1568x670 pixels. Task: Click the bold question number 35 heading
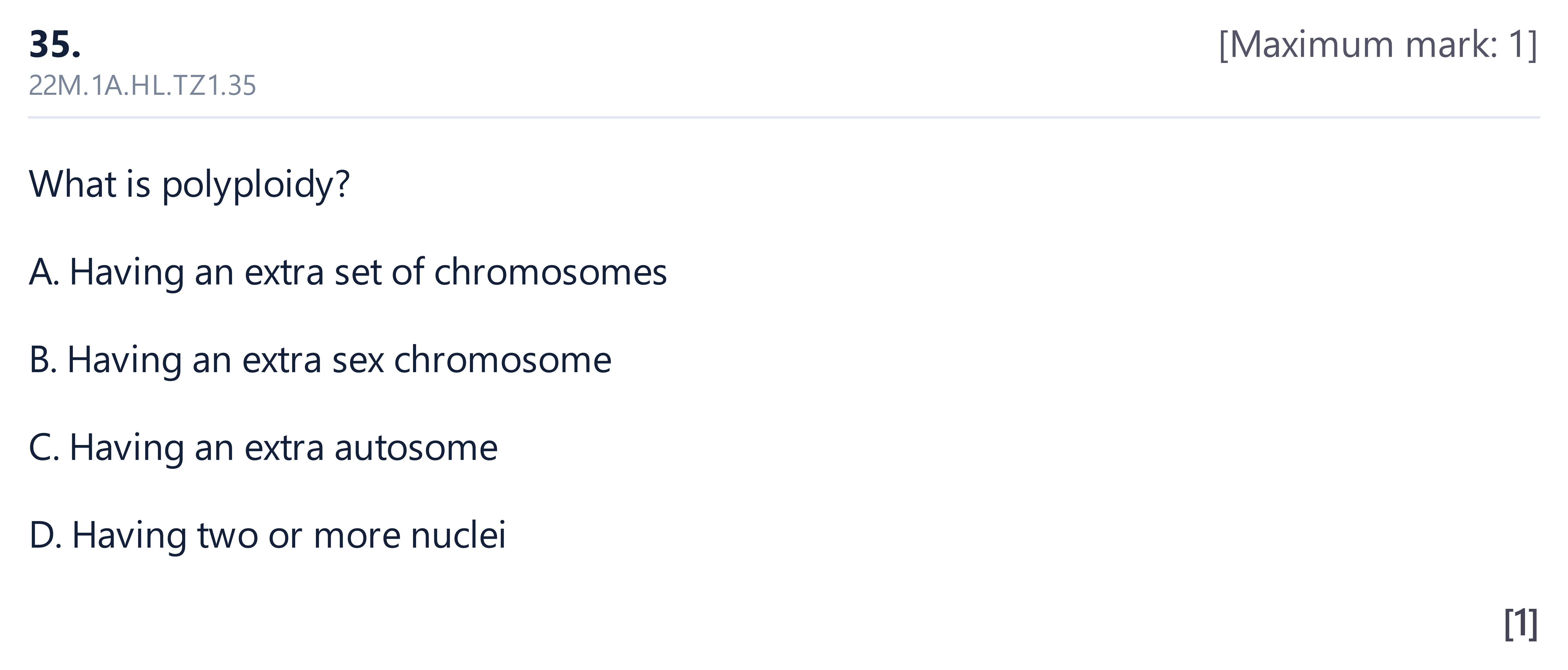55,44
